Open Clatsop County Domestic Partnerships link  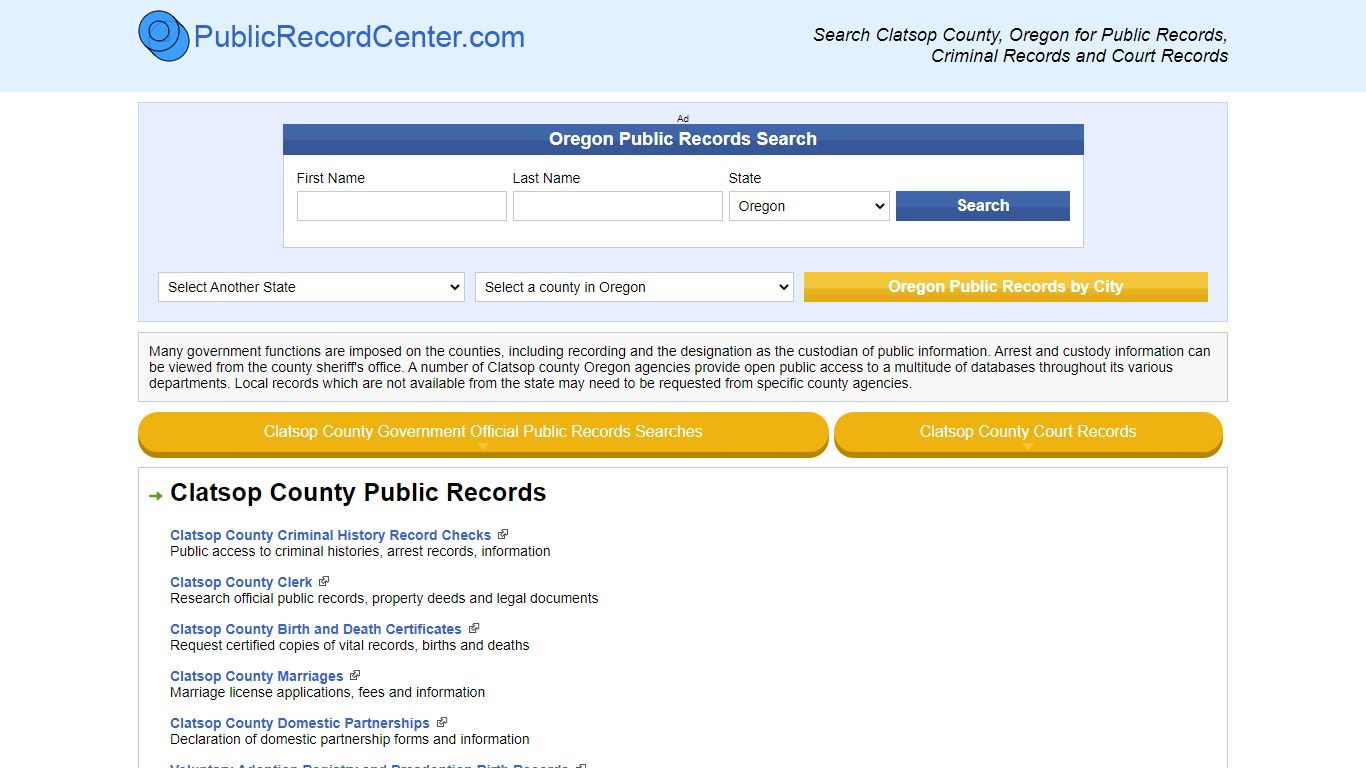pos(300,723)
